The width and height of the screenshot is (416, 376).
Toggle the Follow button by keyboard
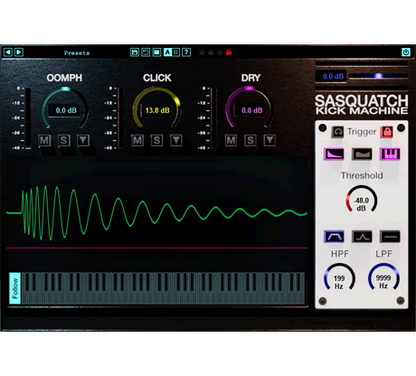[15, 288]
